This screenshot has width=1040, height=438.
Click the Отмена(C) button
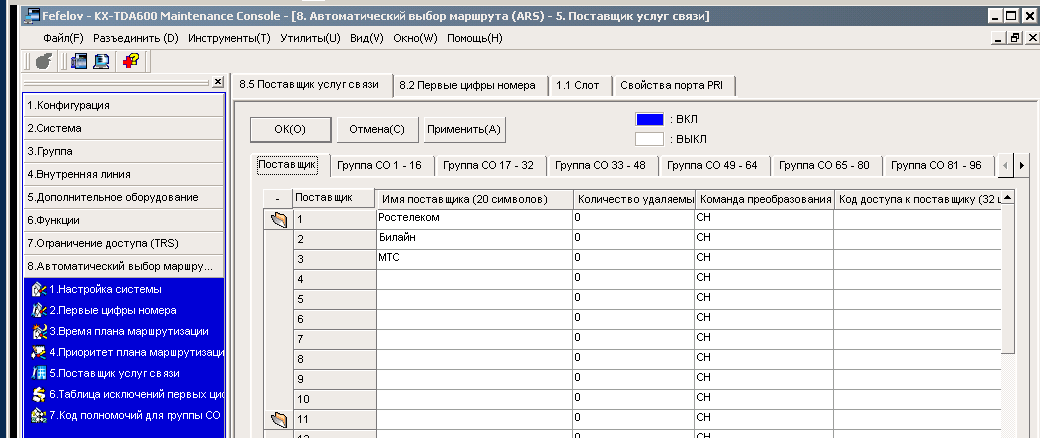pyautogui.click(x=377, y=129)
